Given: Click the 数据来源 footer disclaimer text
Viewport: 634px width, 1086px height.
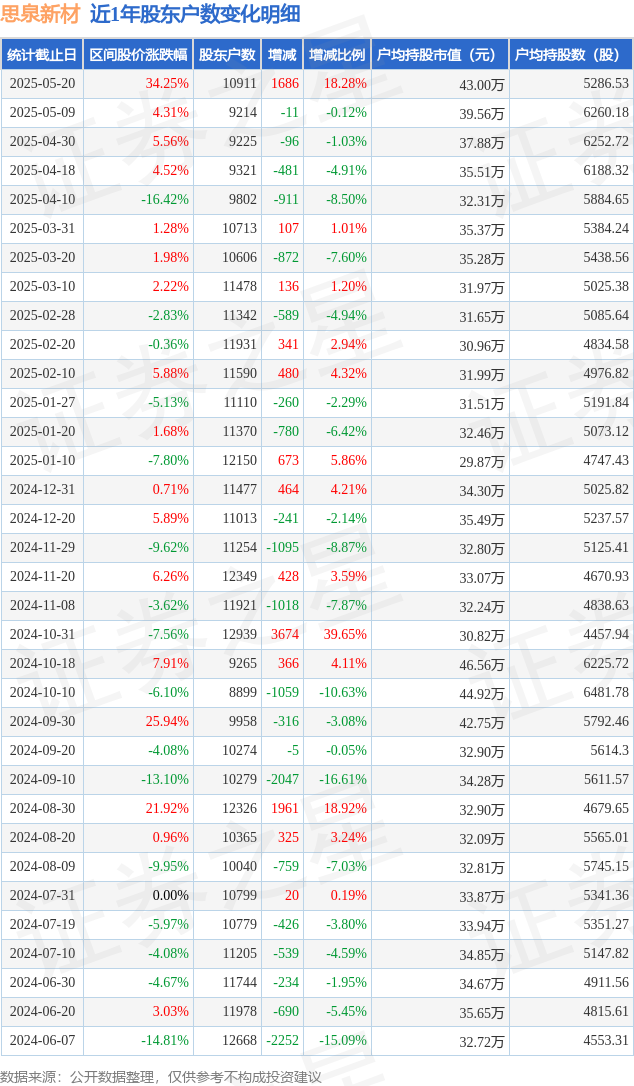Looking at the screenshot, I should [161, 1077].
